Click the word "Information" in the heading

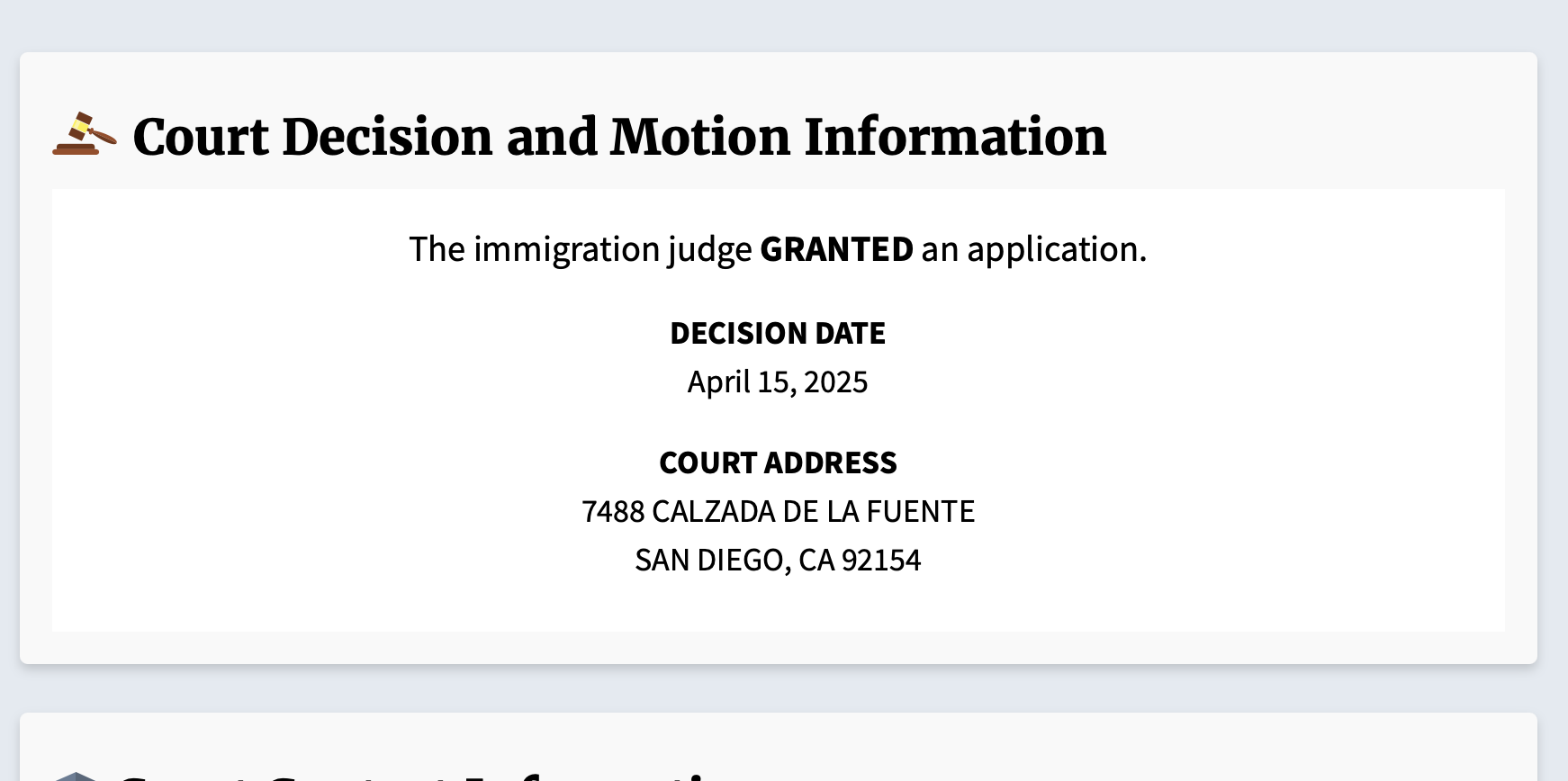pos(955,137)
